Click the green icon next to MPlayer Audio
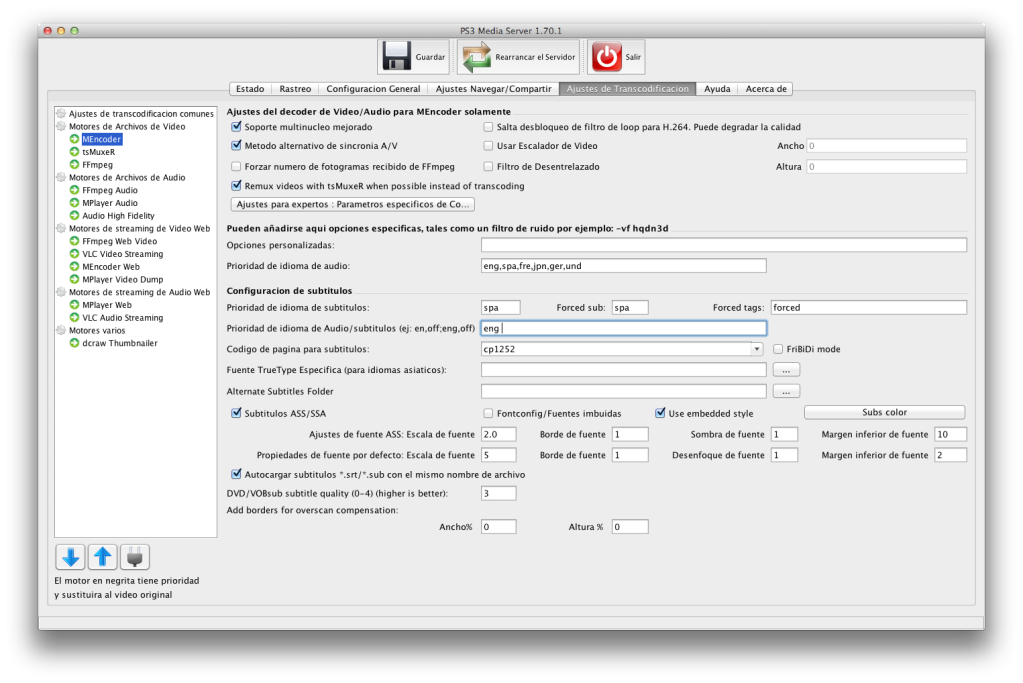Viewport: 1023px width, 683px height. 74,203
